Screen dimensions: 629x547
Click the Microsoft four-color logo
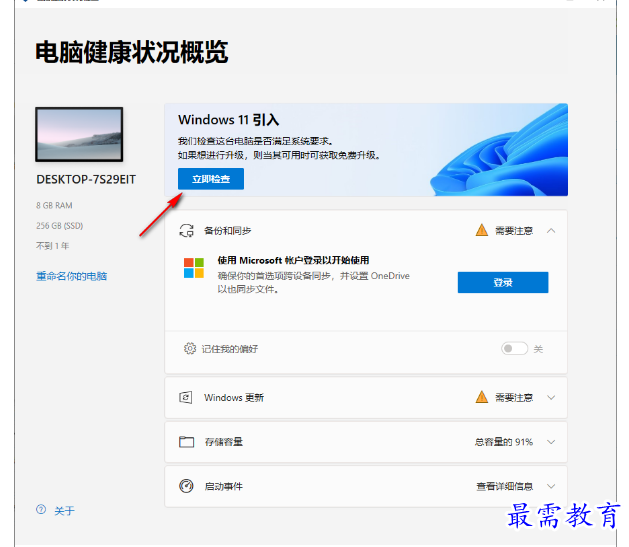pyautogui.click(x=194, y=268)
